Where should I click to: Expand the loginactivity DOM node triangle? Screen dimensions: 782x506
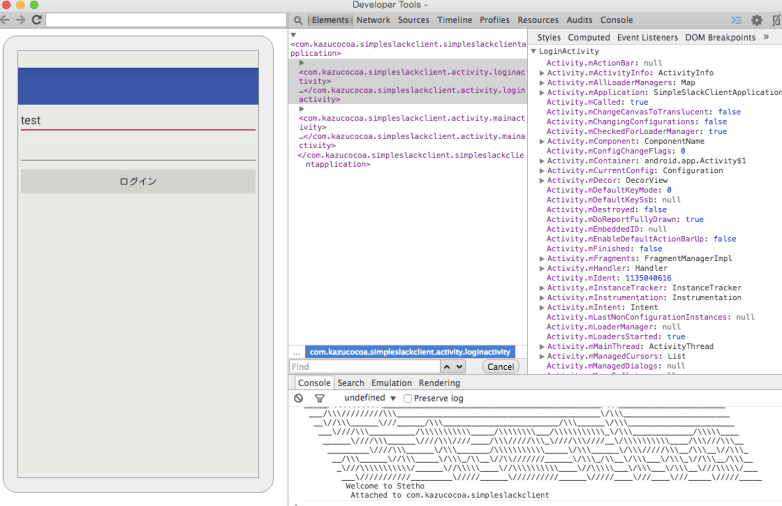(x=302, y=63)
